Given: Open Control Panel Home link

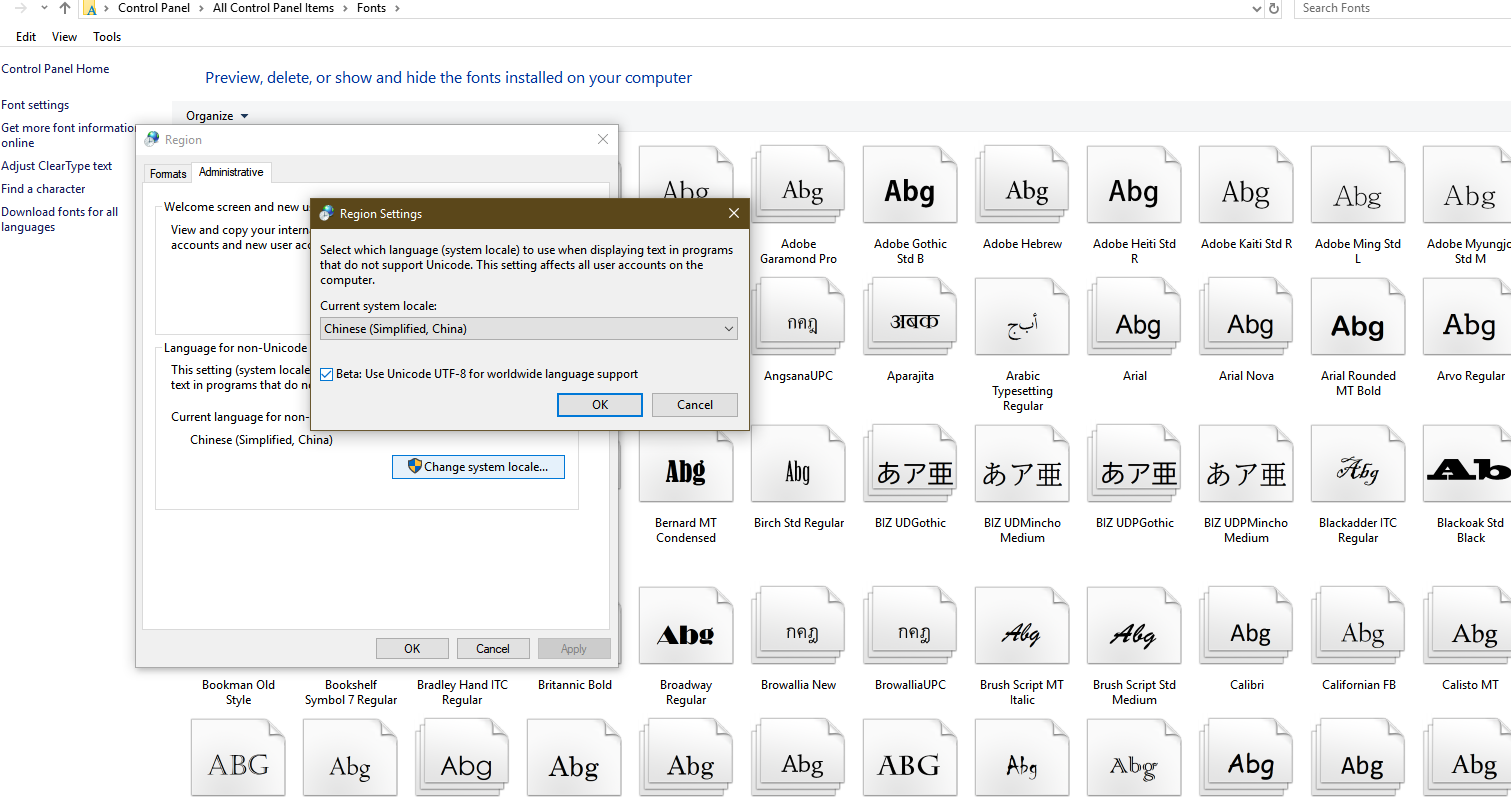Looking at the screenshot, I should 56,69.
